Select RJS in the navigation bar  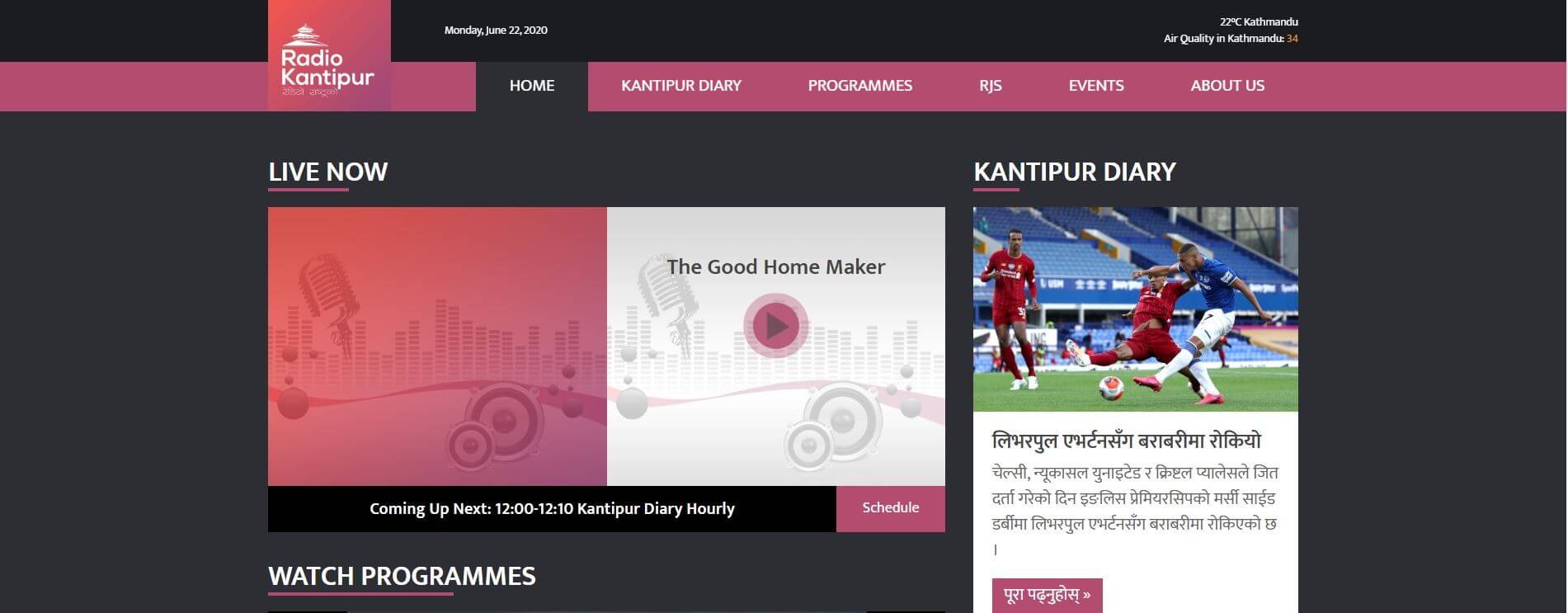click(991, 86)
